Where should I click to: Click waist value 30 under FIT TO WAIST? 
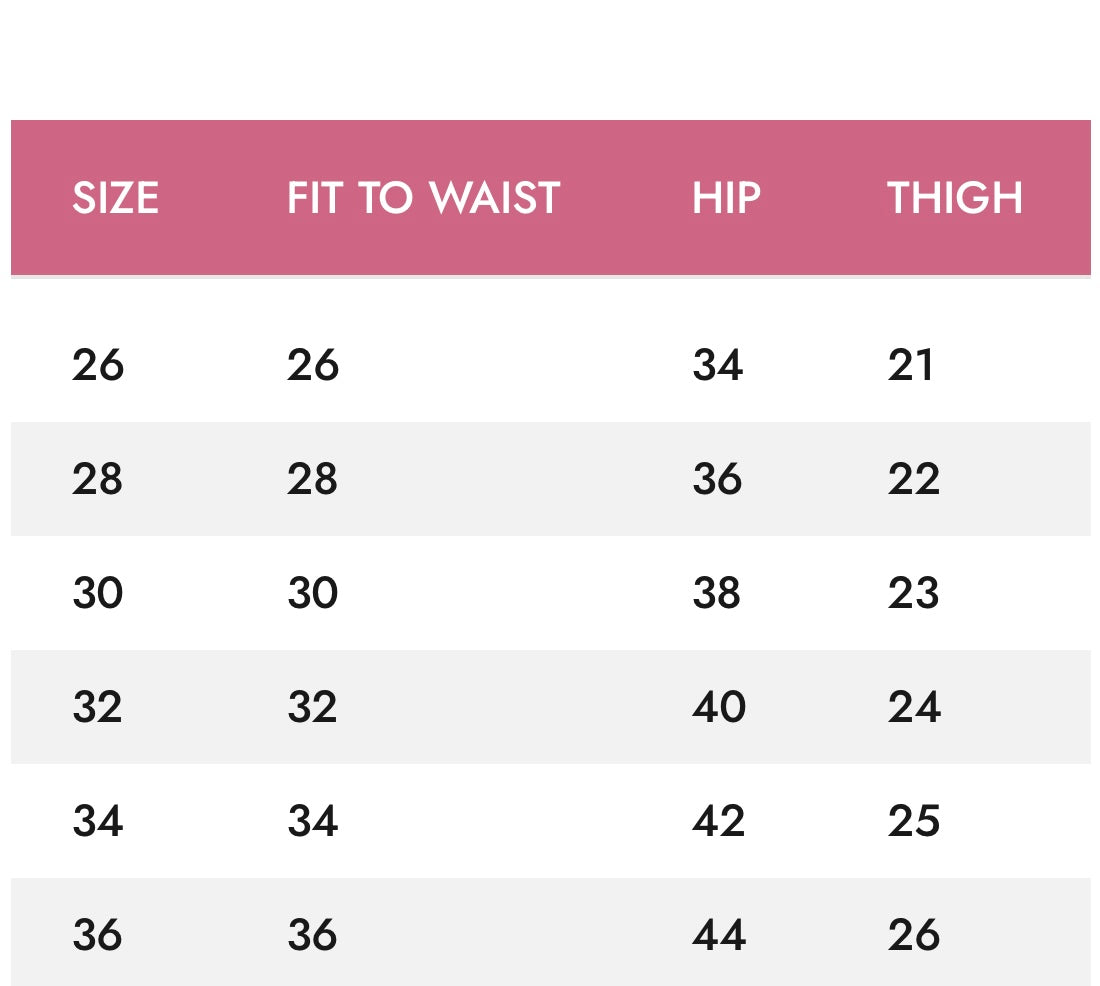pyautogui.click(x=313, y=593)
